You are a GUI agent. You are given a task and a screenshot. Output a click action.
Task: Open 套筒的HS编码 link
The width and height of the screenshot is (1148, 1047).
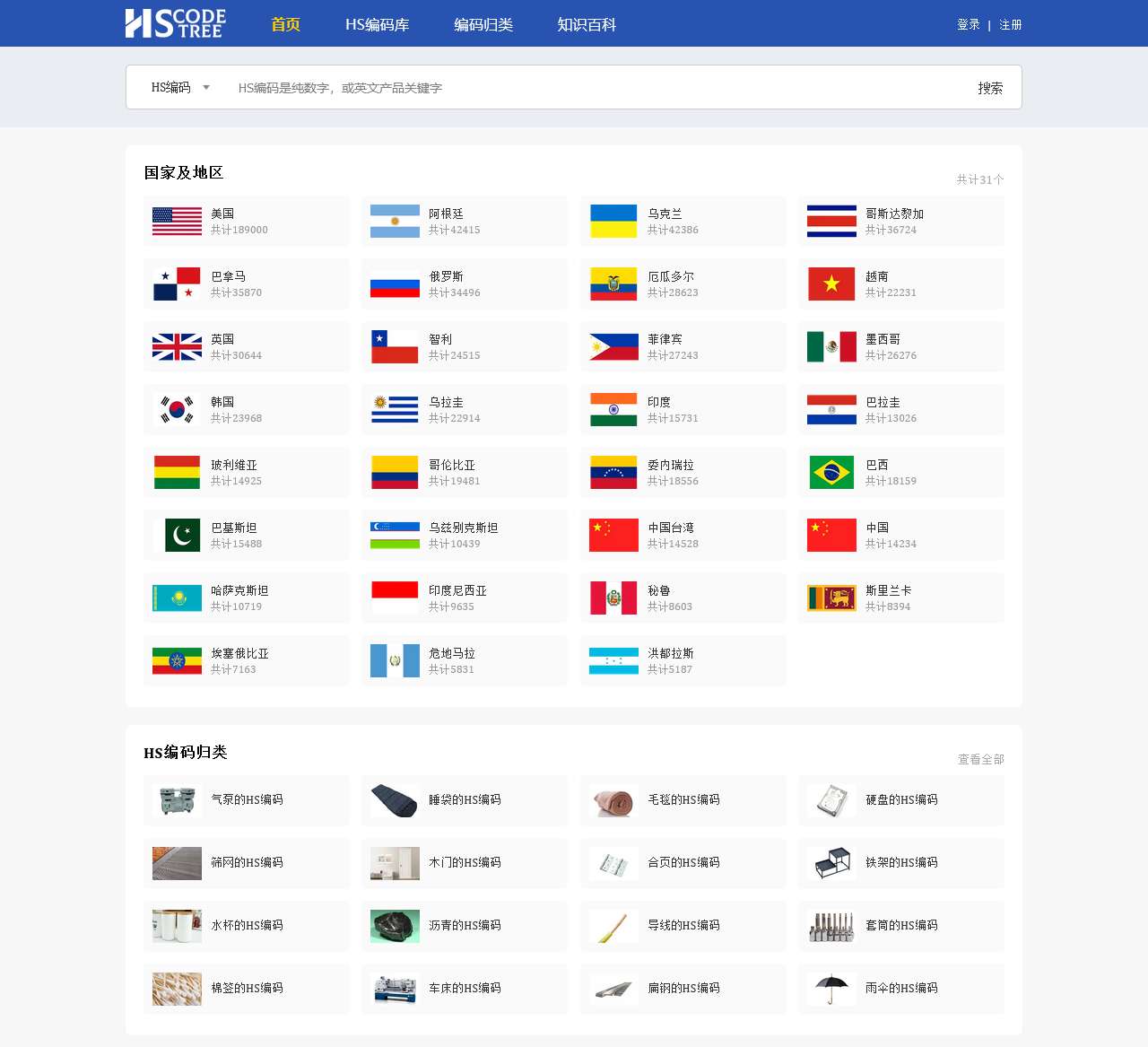(x=901, y=925)
